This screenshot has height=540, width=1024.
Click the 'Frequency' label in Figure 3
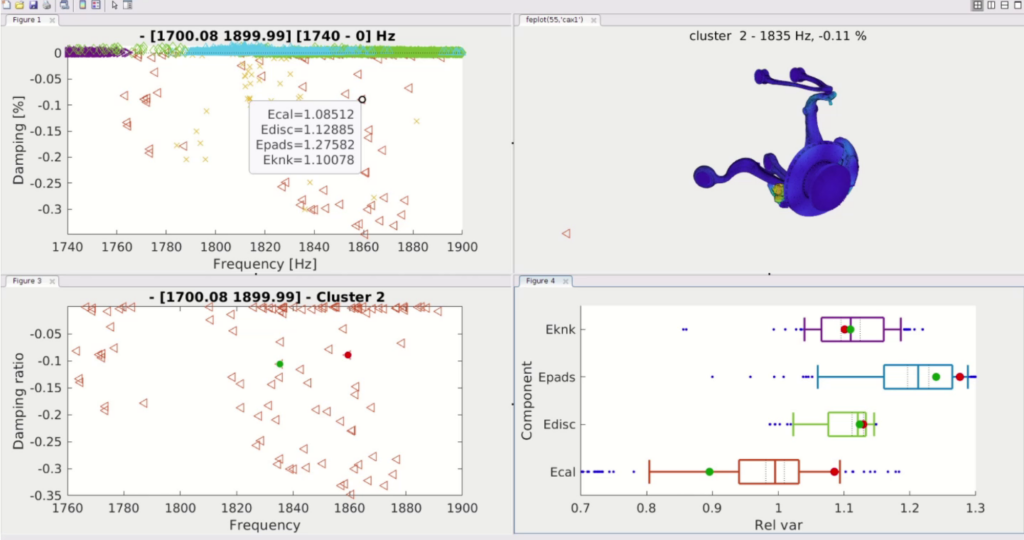264,525
